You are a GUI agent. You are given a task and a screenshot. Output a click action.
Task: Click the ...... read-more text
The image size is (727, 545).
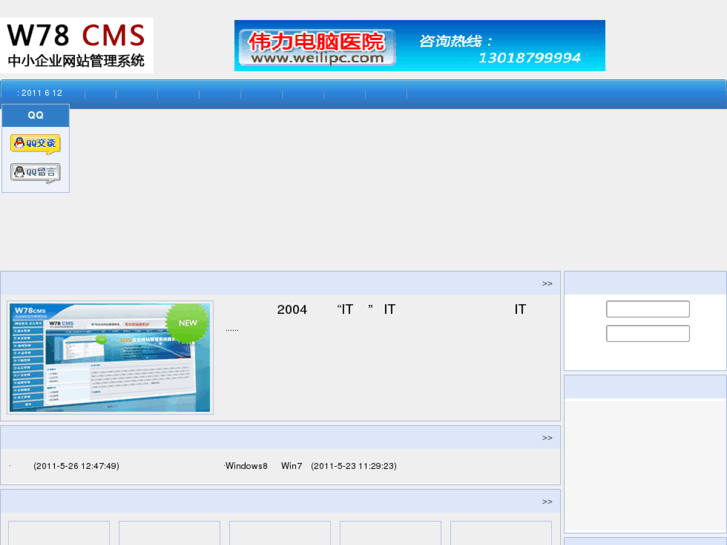232,330
